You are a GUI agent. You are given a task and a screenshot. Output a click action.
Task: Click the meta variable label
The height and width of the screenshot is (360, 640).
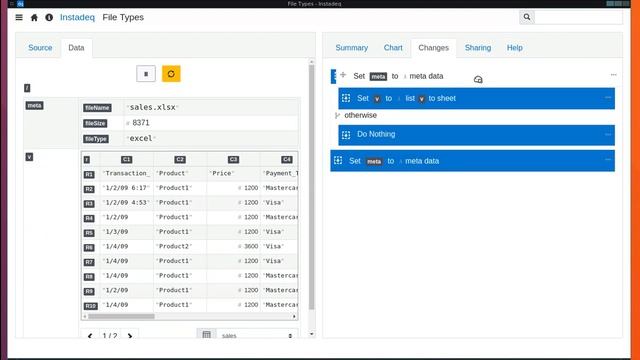click(x=34, y=106)
